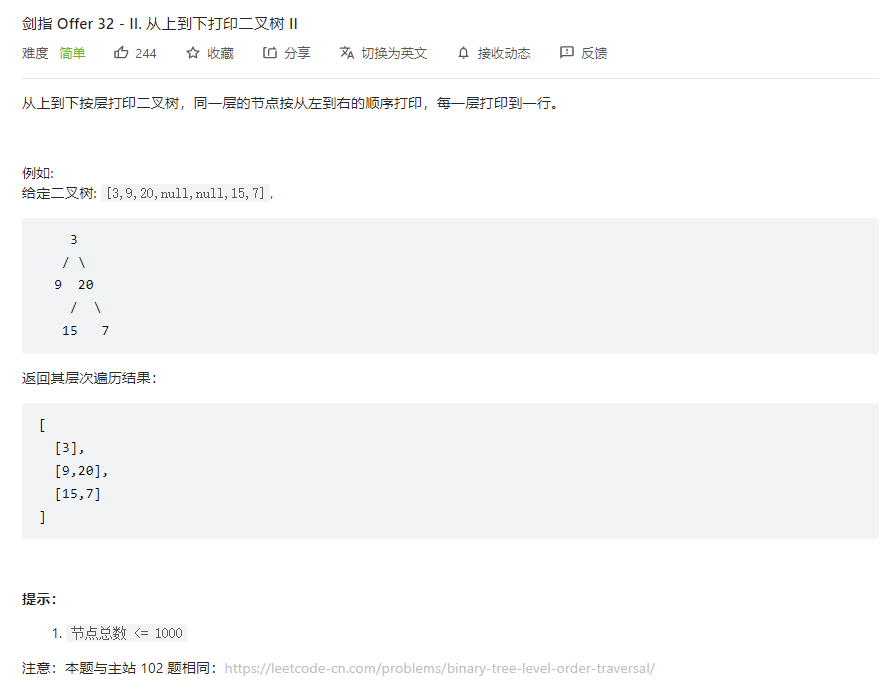Click the star favorite icon
Viewport: 895px width, 698px height.
(x=193, y=53)
